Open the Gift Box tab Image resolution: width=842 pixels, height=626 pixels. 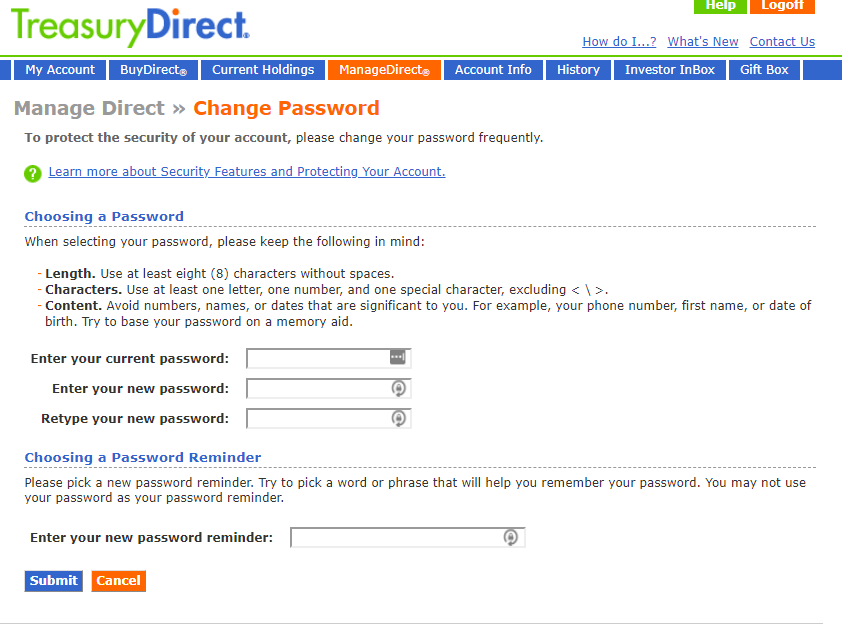coord(764,70)
